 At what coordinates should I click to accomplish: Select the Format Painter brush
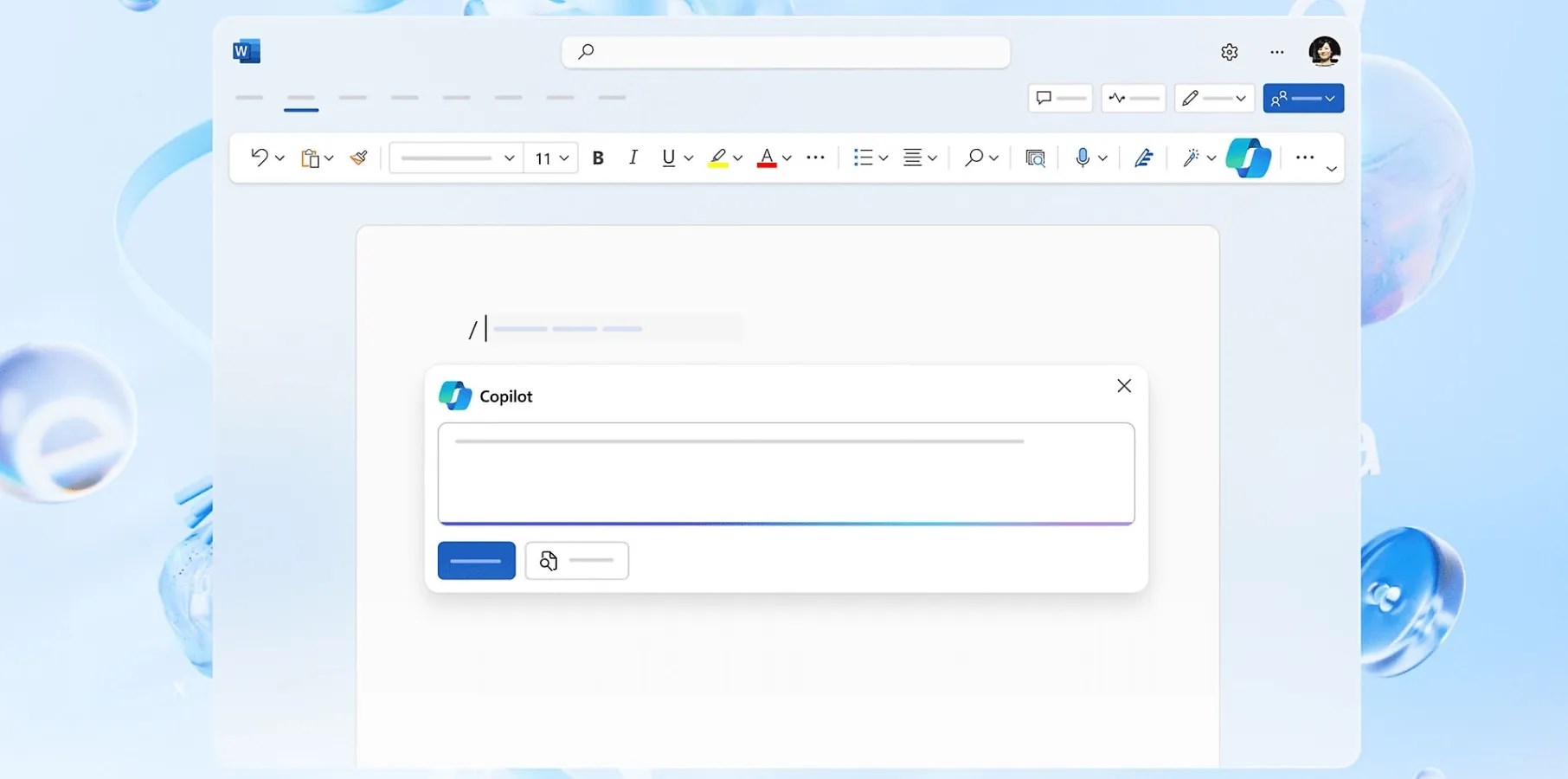pos(358,158)
